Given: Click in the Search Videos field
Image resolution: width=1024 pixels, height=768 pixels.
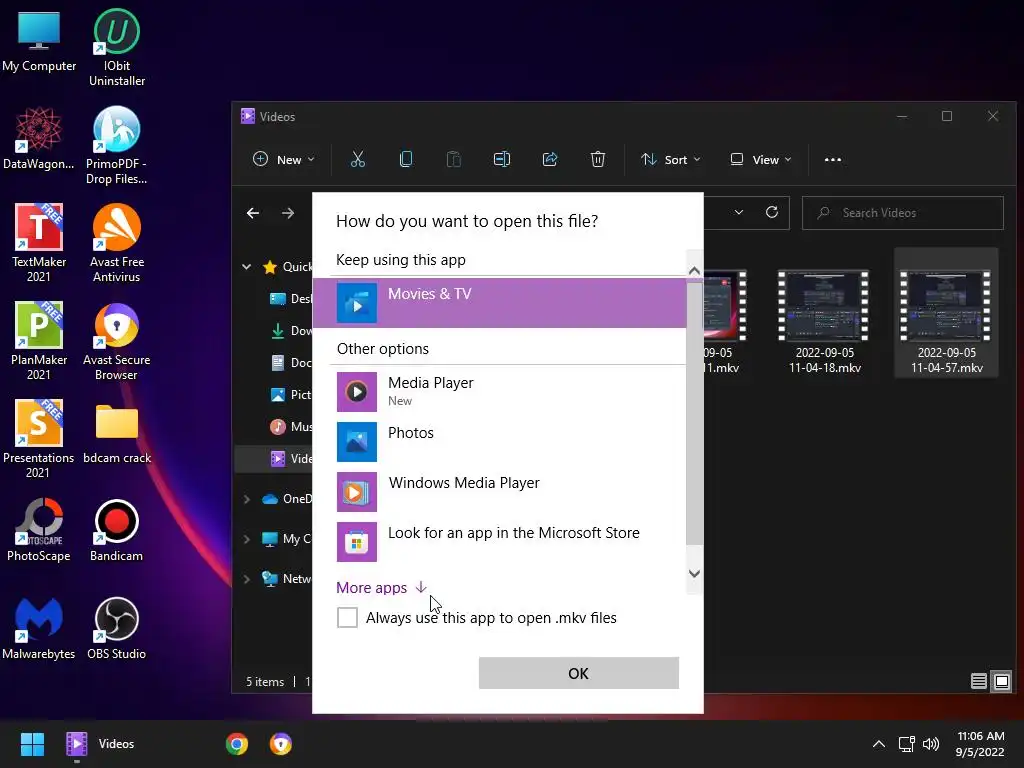Looking at the screenshot, I should click(x=903, y=213).
